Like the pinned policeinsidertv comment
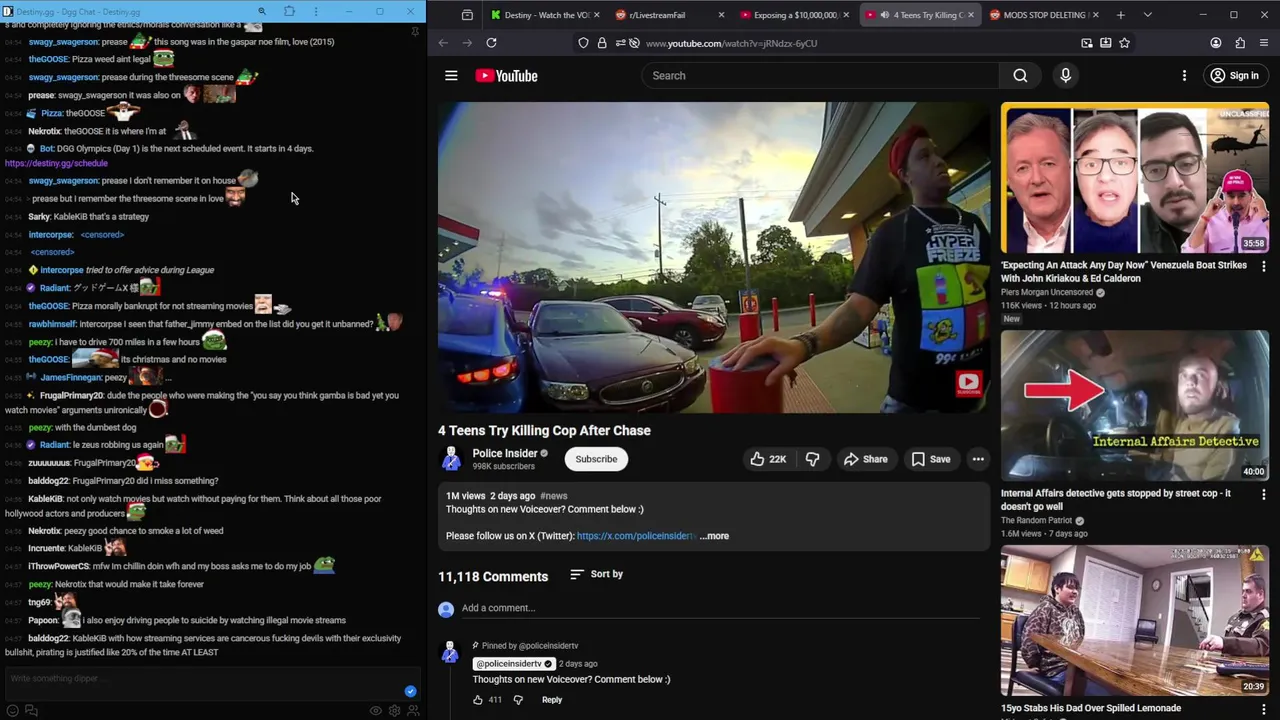Screen dimensions: 1280x720 (x=478, y=700)
